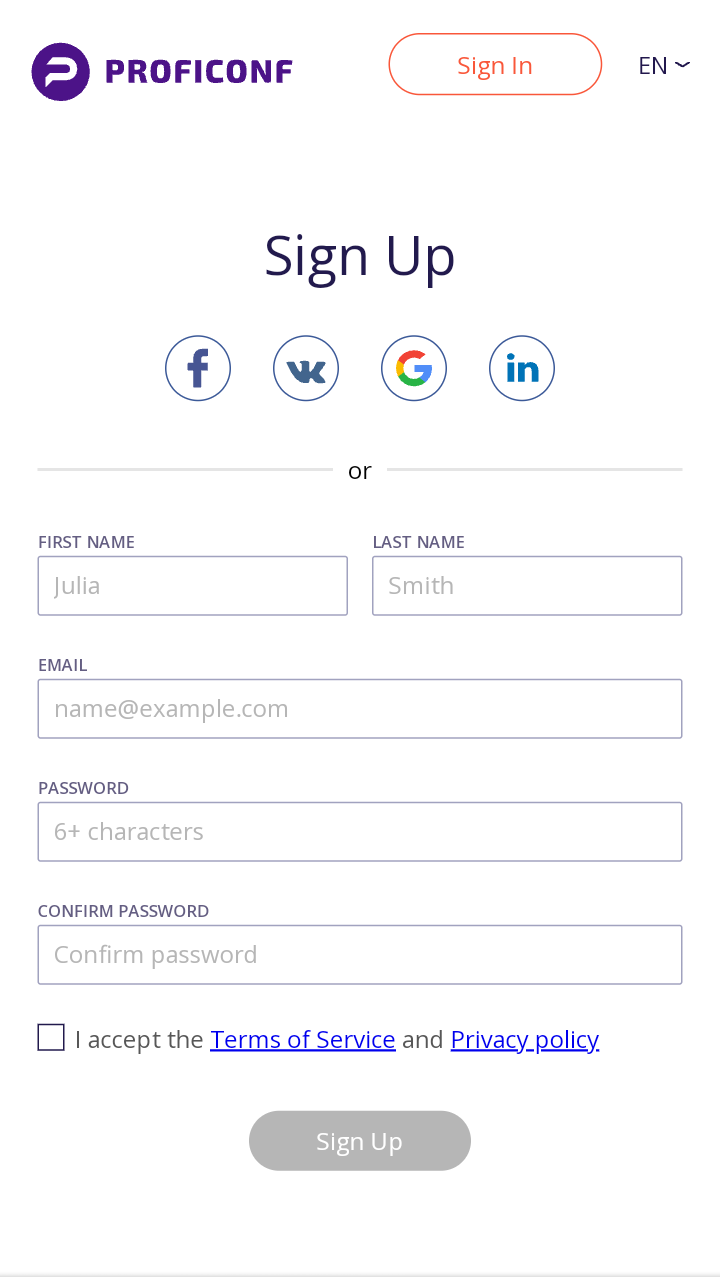The image size is (720, 1277).
Task: Open the Proficonf logo home link
Action: tap(162, 72)
